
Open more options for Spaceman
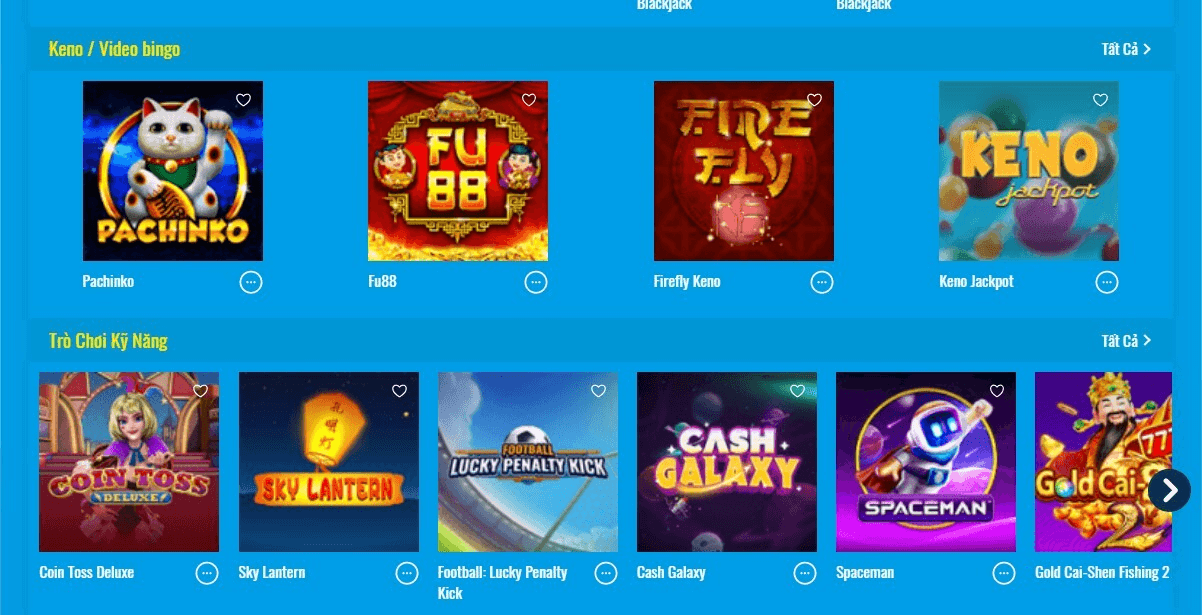(1004, 573)
